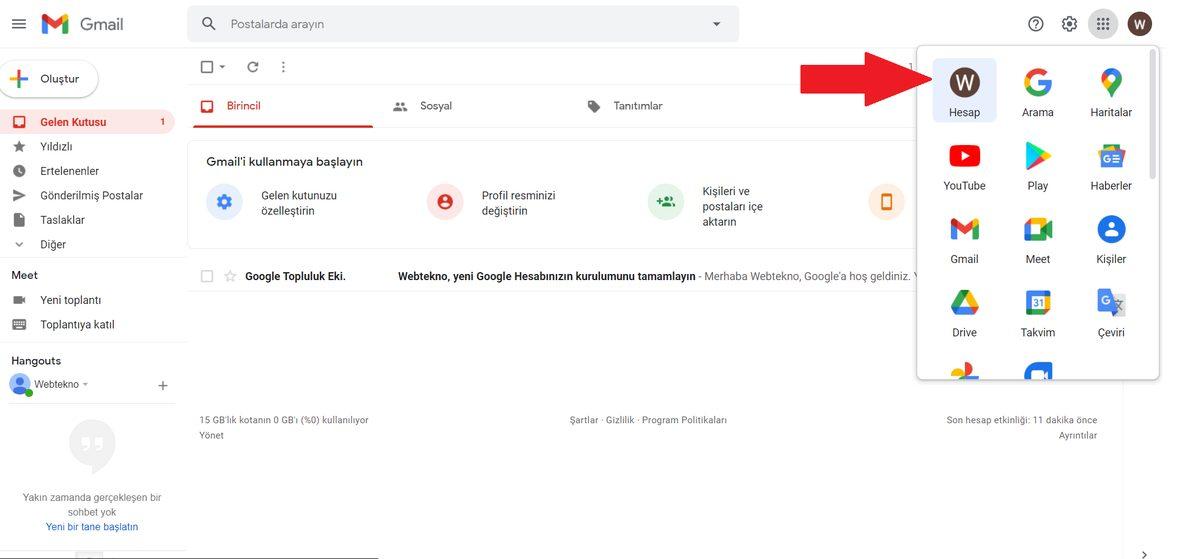
Task: Click the Yönet storage link
Action: [x=211, y=435]
